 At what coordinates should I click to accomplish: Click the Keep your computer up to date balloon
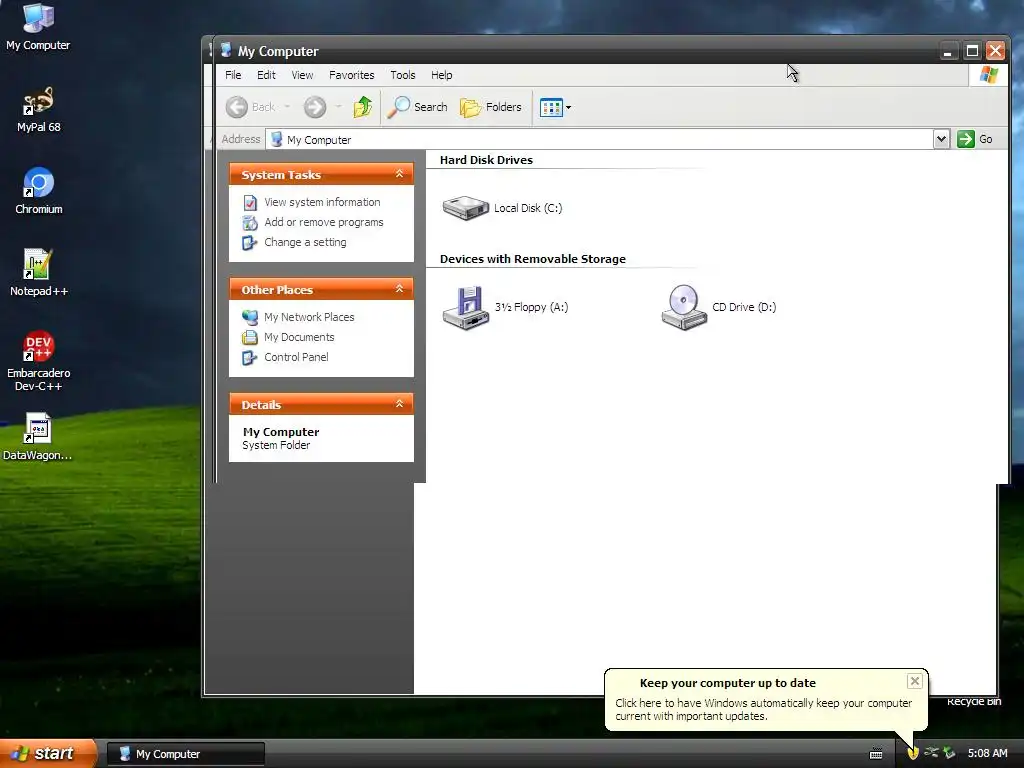coord(765,699)
